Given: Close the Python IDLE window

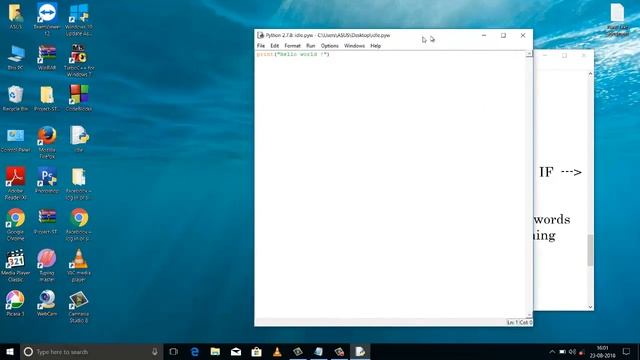Looking at the screenshot, I should point(523,36).
